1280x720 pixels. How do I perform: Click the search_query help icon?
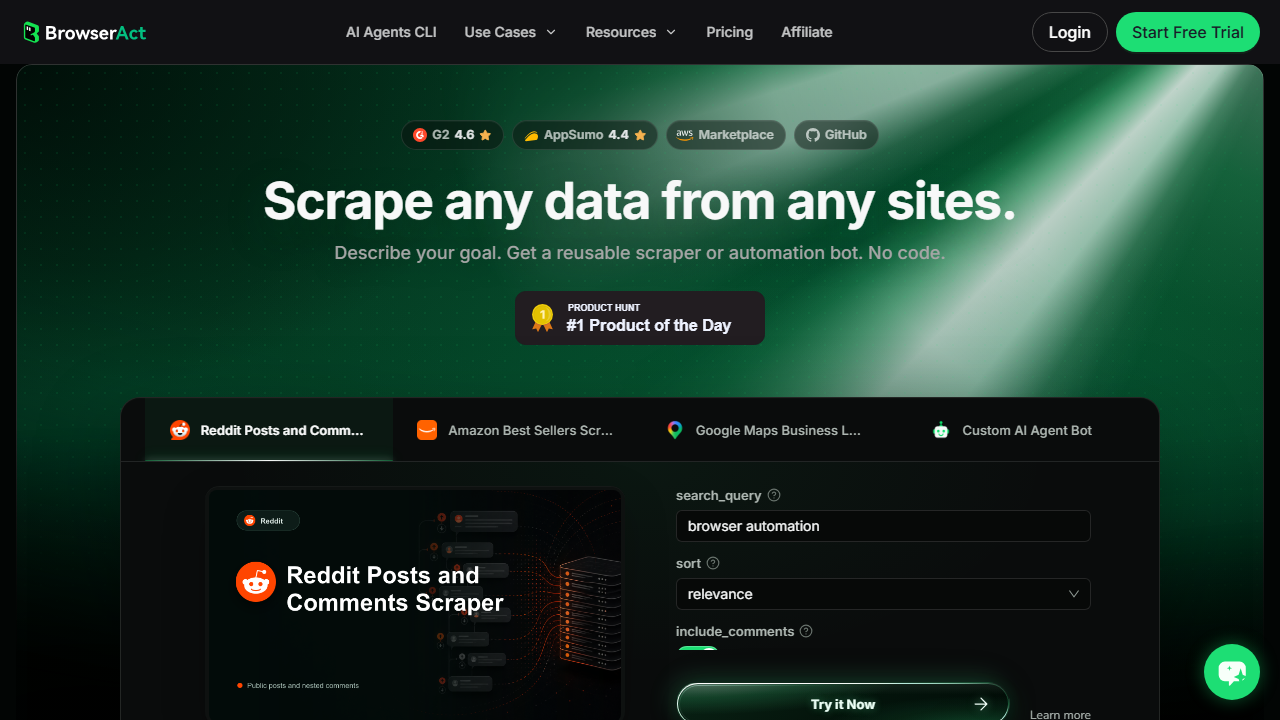point(774,495)
